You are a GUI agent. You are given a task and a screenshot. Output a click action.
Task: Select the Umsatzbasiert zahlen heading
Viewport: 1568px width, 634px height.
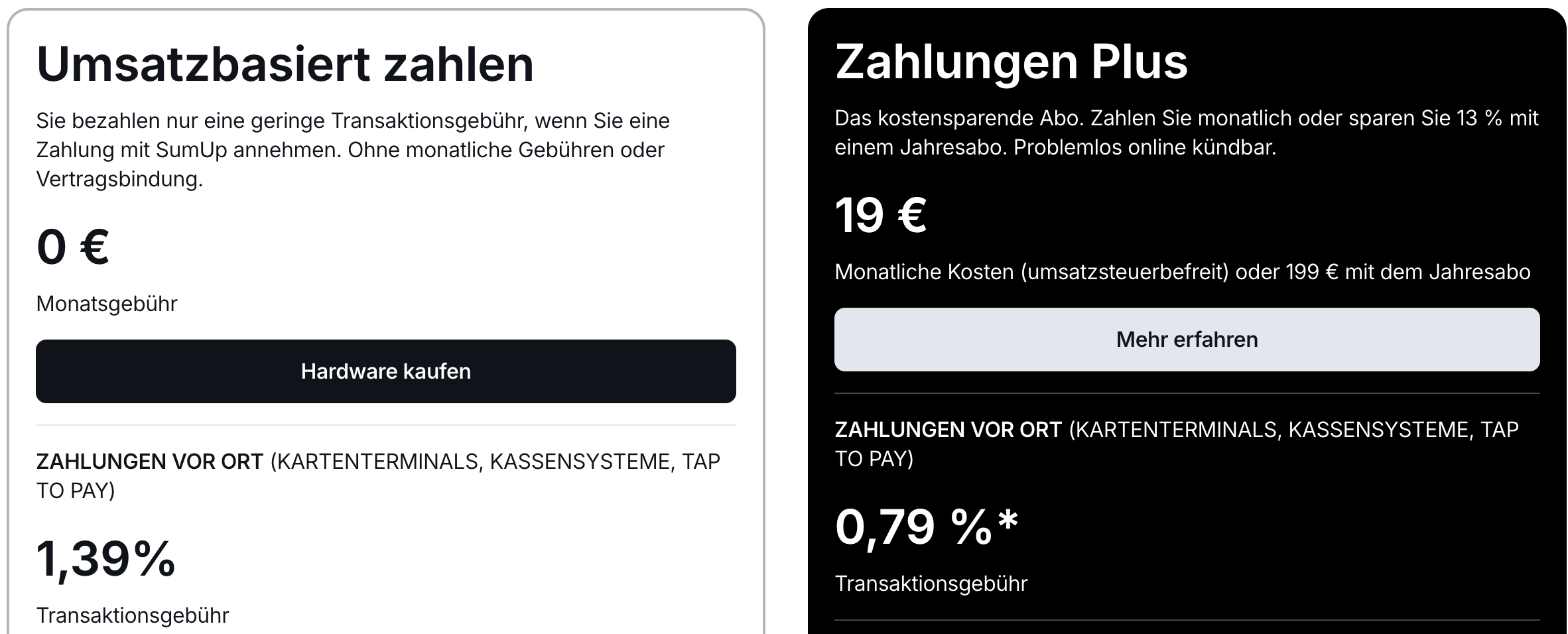[x=285, y=65]
